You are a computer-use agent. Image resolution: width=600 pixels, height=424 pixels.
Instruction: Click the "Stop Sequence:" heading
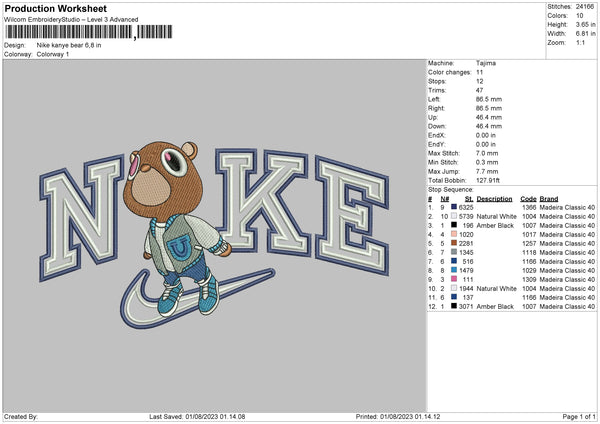(450, 190)
